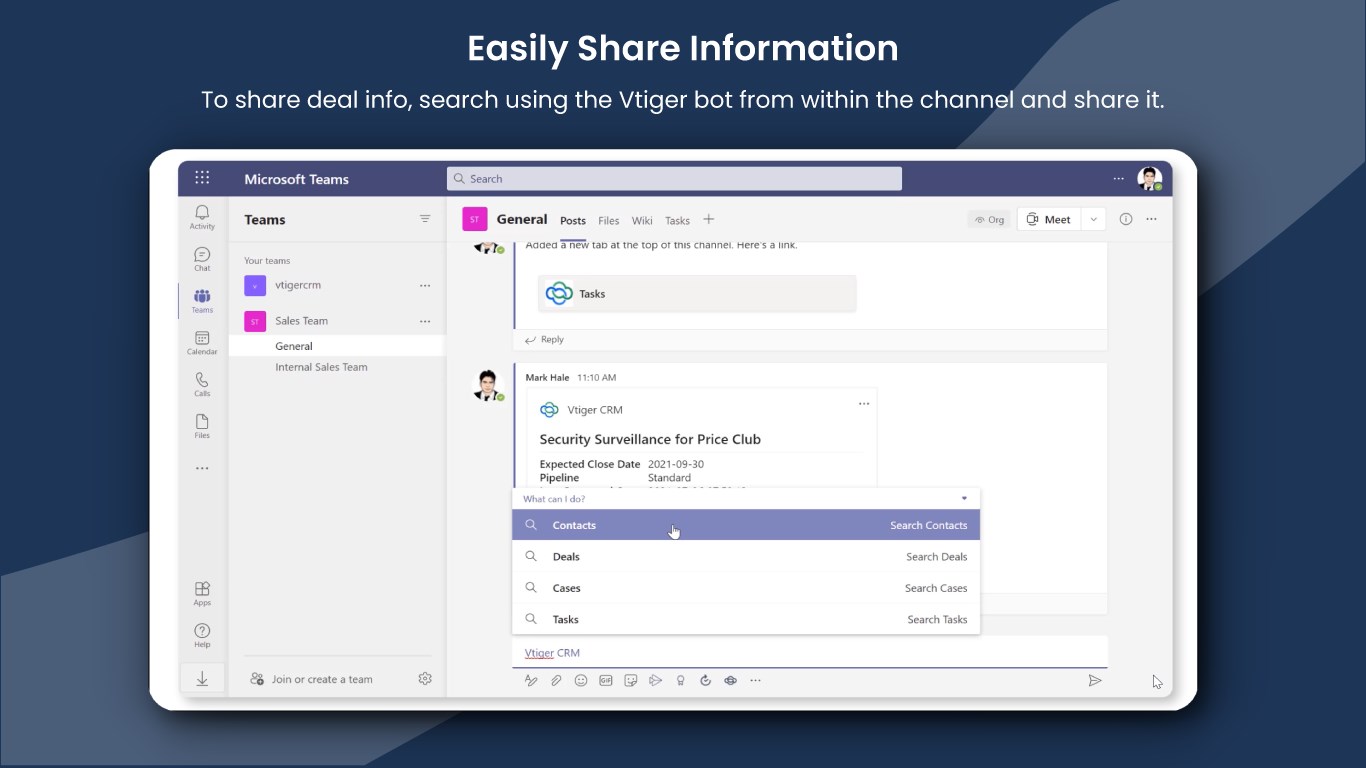The width and height of the screenshot is (1366, 768).
Task: Switch to the Files tab
Action: pos(609,220)
